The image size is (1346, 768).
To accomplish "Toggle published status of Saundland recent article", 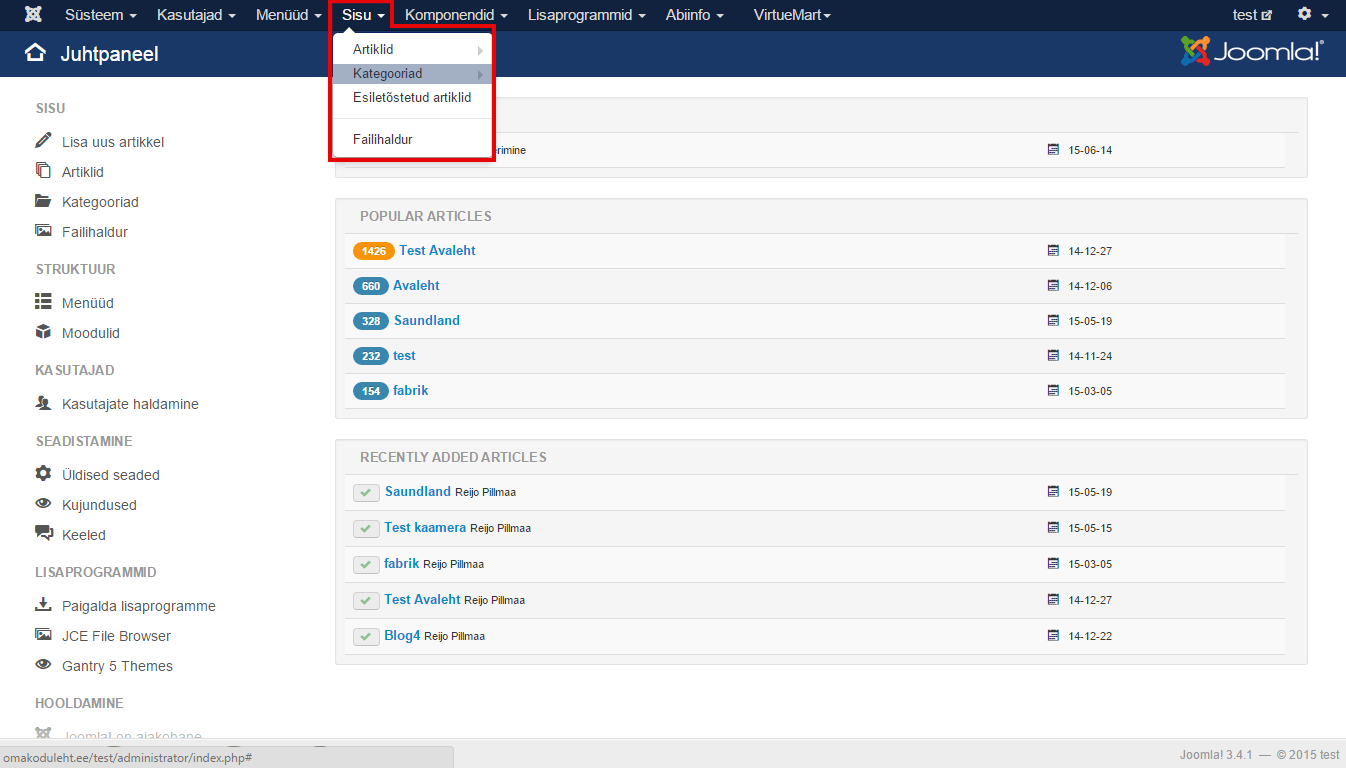I will click(x=366, y=492).
